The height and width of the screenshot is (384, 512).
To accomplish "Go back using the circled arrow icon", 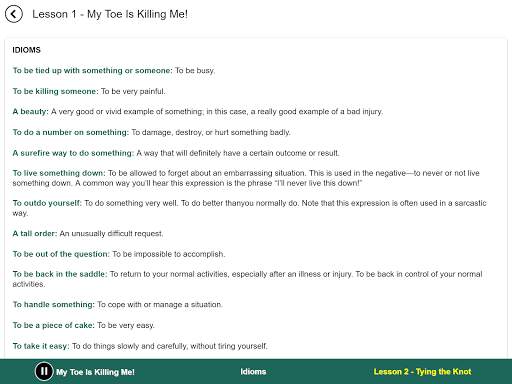I will [14, 14].
